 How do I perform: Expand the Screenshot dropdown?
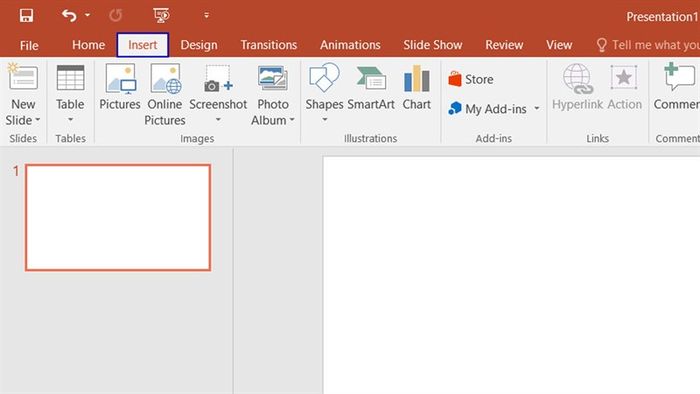218,120
